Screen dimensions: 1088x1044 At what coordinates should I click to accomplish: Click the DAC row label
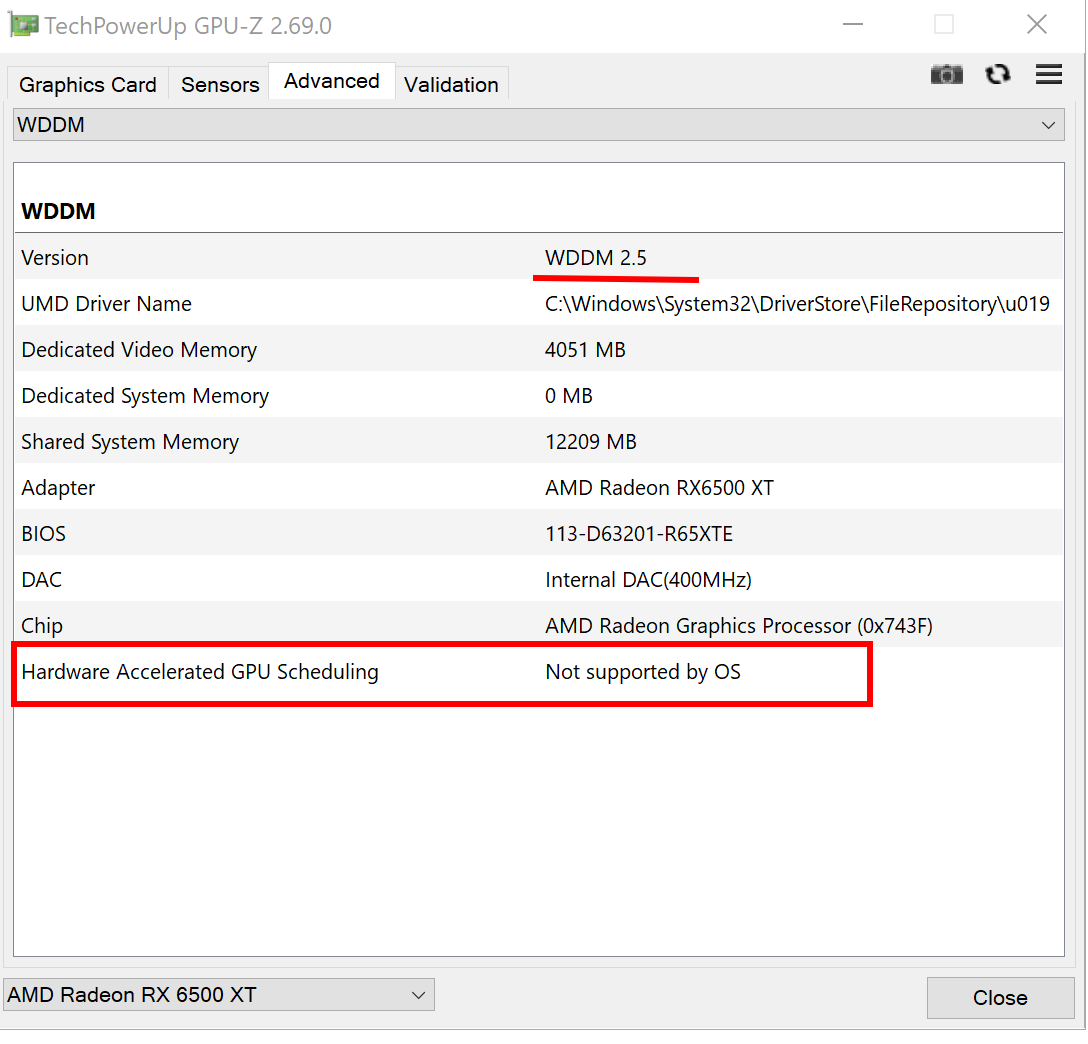click(42, 579)
